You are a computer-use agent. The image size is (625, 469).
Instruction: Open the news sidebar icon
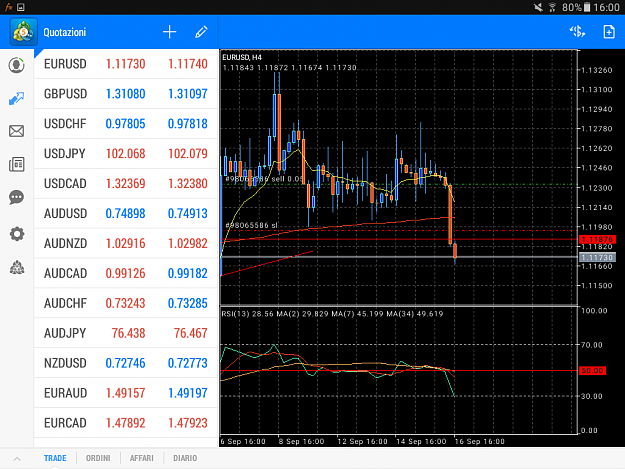(x=16, y=164)
